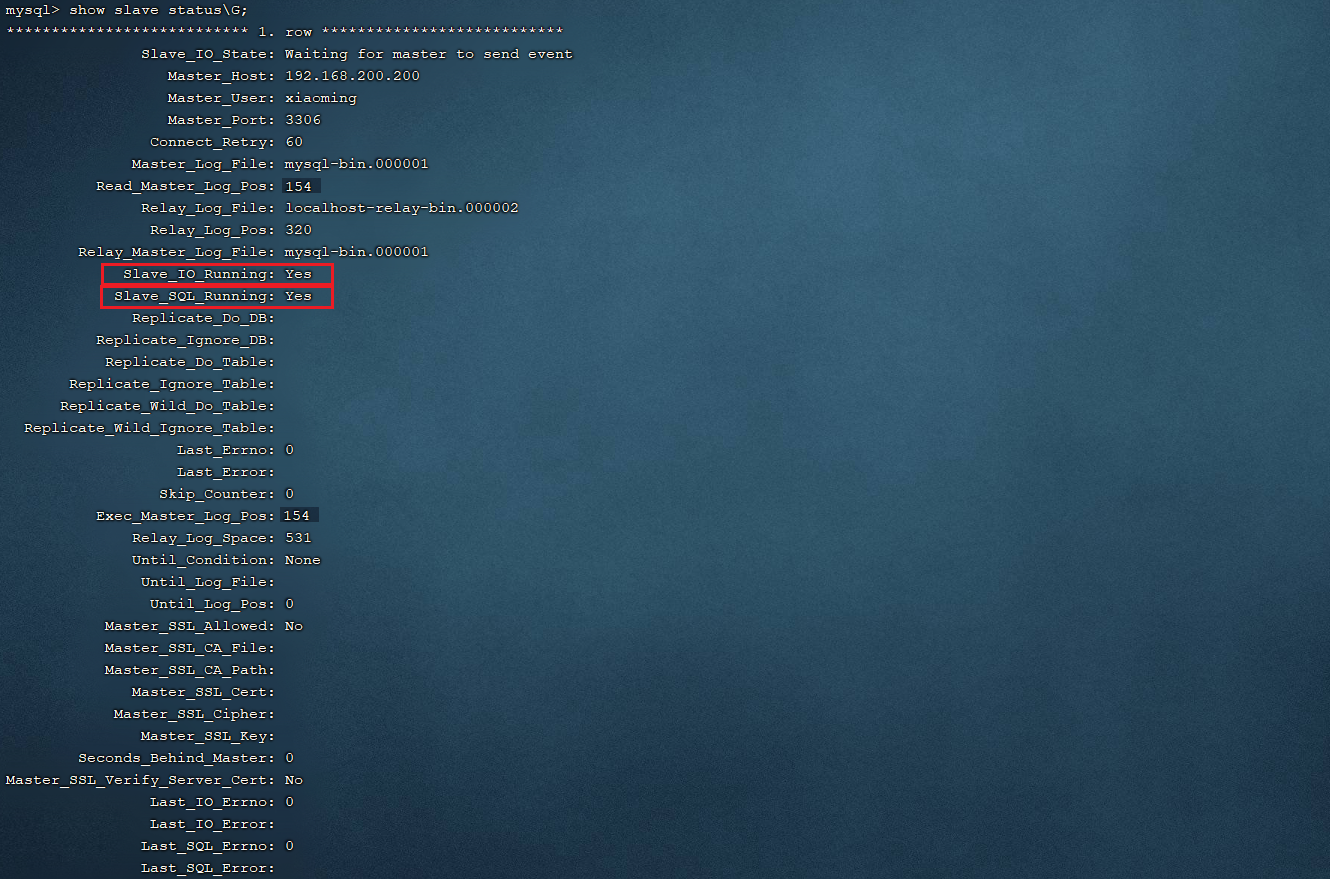Select the Connect_Retry value 60
1330x879 pixels.
293,142
